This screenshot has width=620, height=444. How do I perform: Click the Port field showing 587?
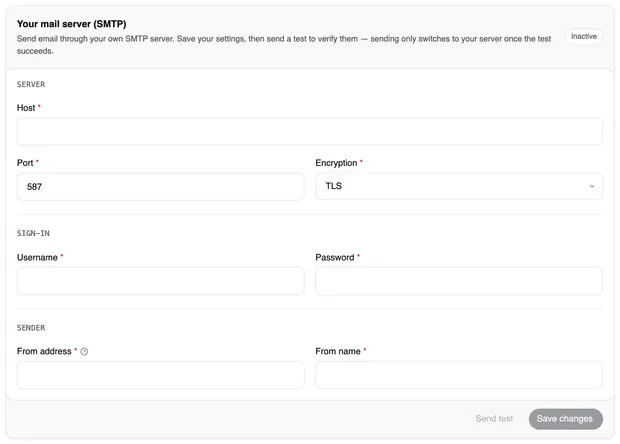pyautogui.click(x=161, y=187)
